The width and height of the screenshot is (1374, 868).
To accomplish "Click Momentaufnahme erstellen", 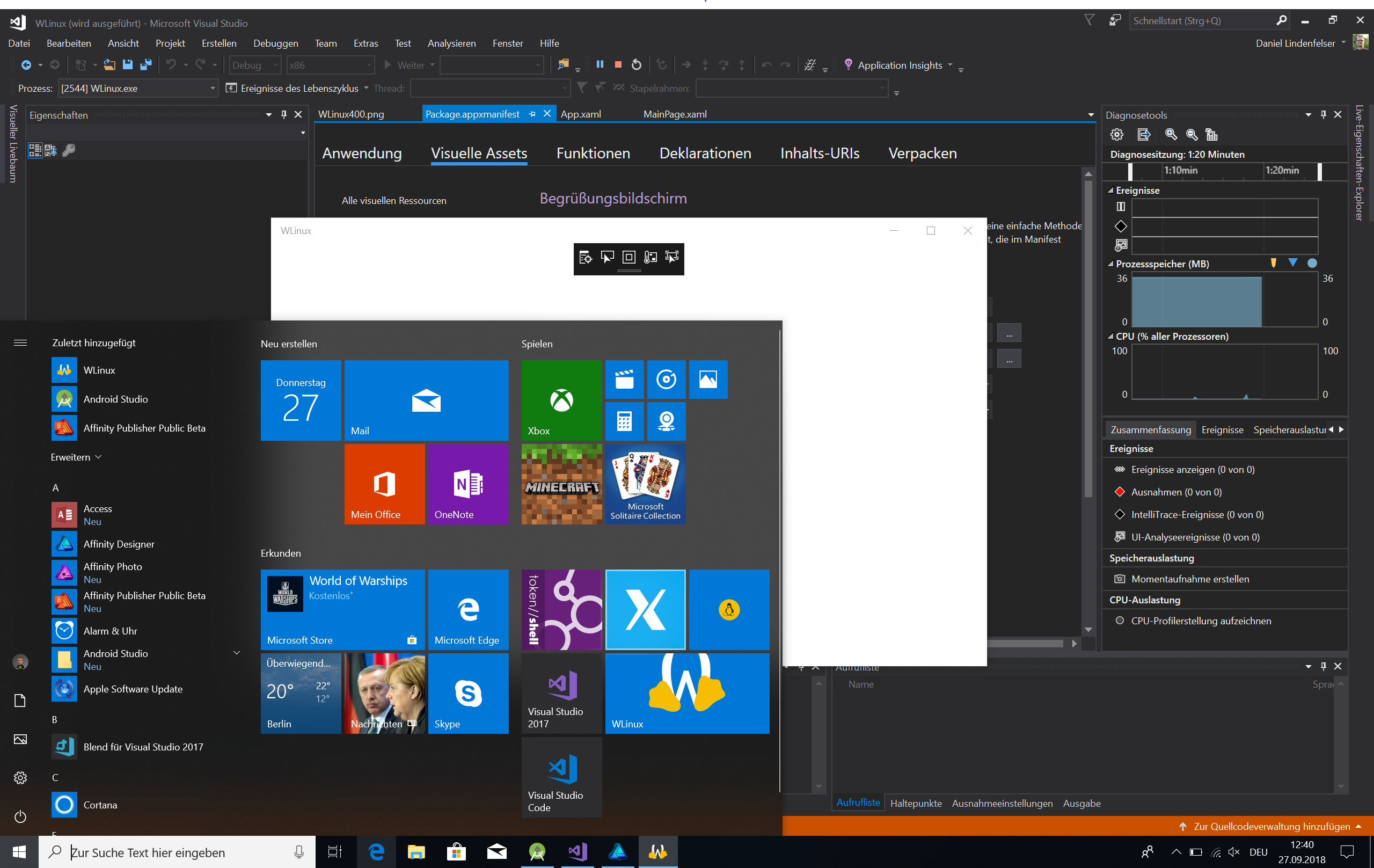I will tap(1190, 579).
